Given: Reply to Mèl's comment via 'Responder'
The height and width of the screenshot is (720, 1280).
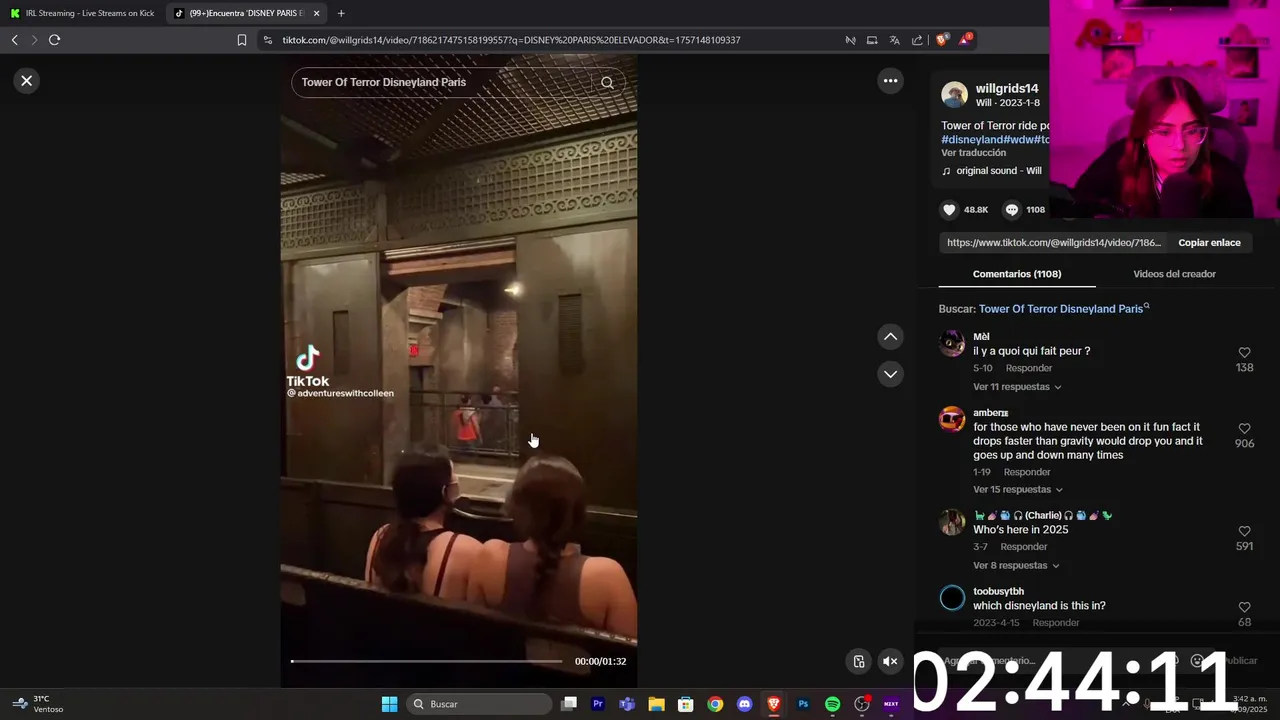Looking at the screenshot, I should tap(1028, 368).
